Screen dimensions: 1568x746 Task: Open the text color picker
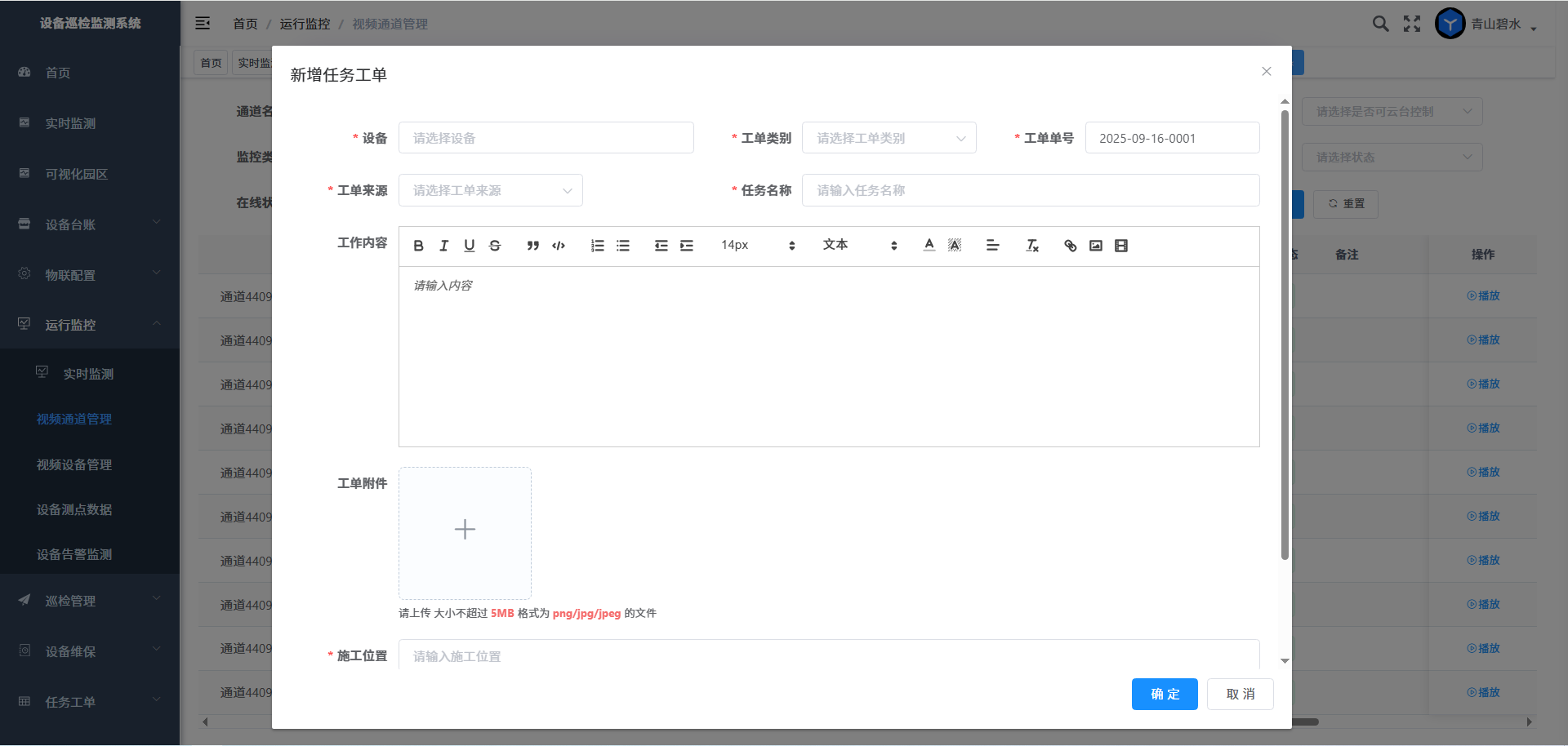[929, 245]
